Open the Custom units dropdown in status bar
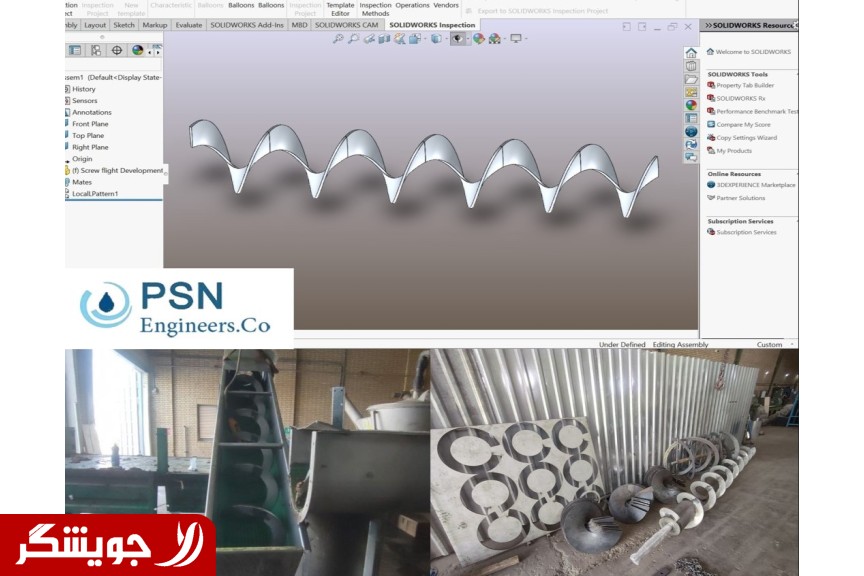Screen dimensions: 864x576 (776, 344)
